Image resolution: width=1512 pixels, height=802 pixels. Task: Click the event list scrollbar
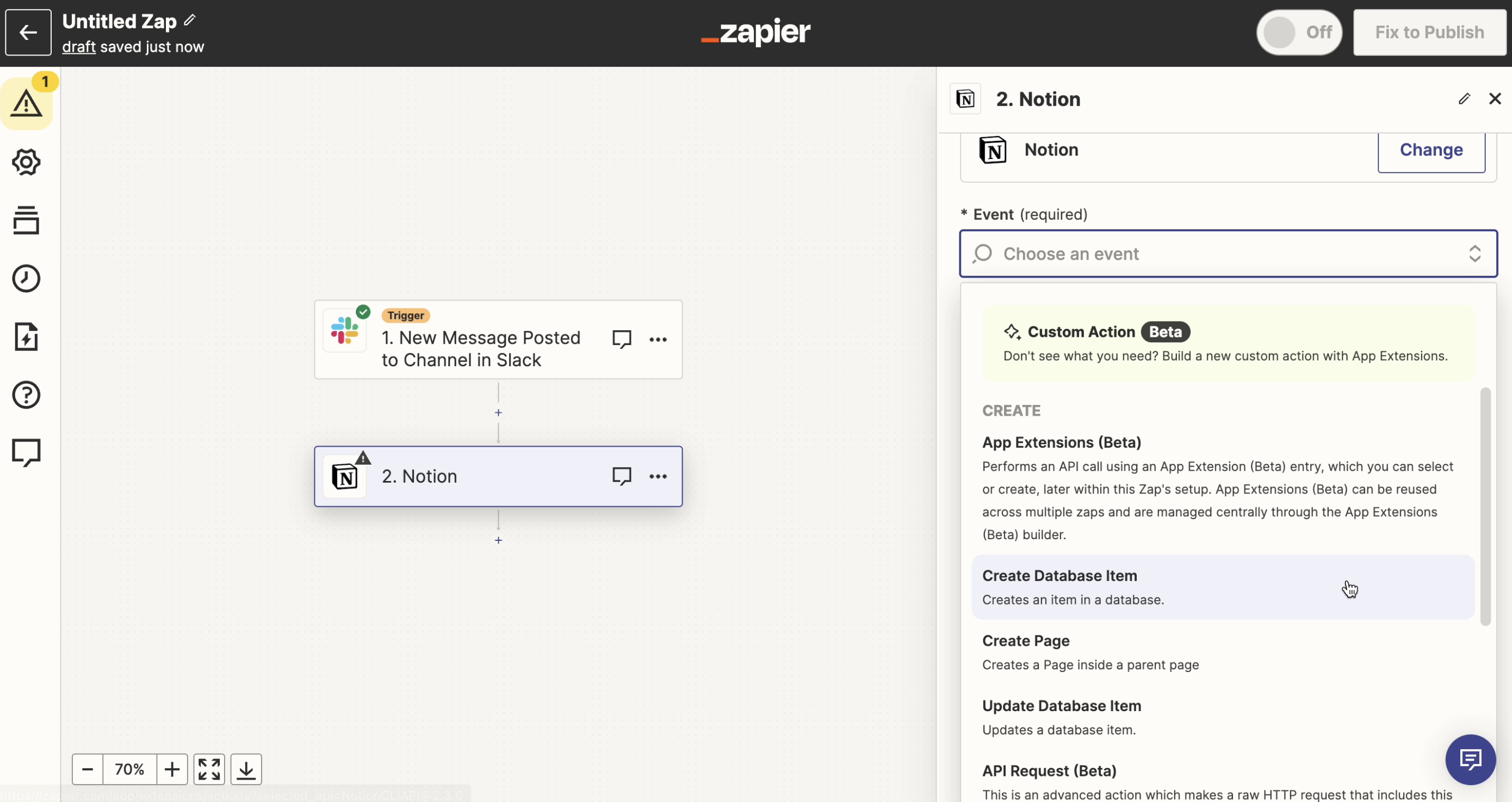point(1485,506)
